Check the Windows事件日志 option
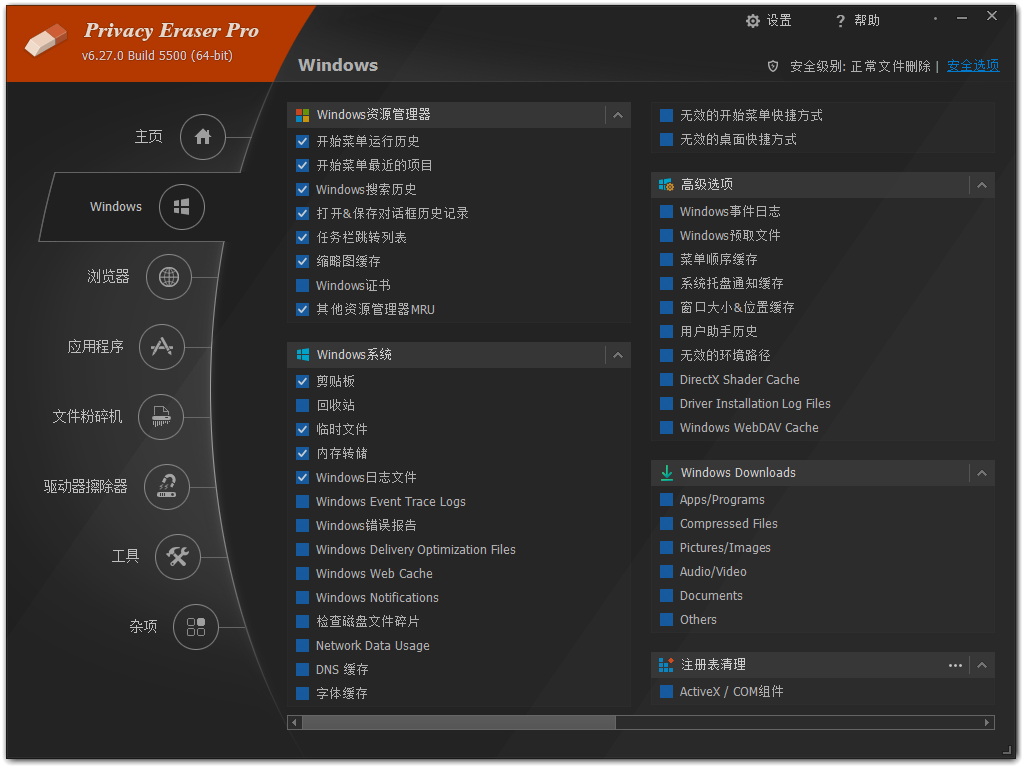The height and width of the screenshot is (768, 1024). (666, 211)
